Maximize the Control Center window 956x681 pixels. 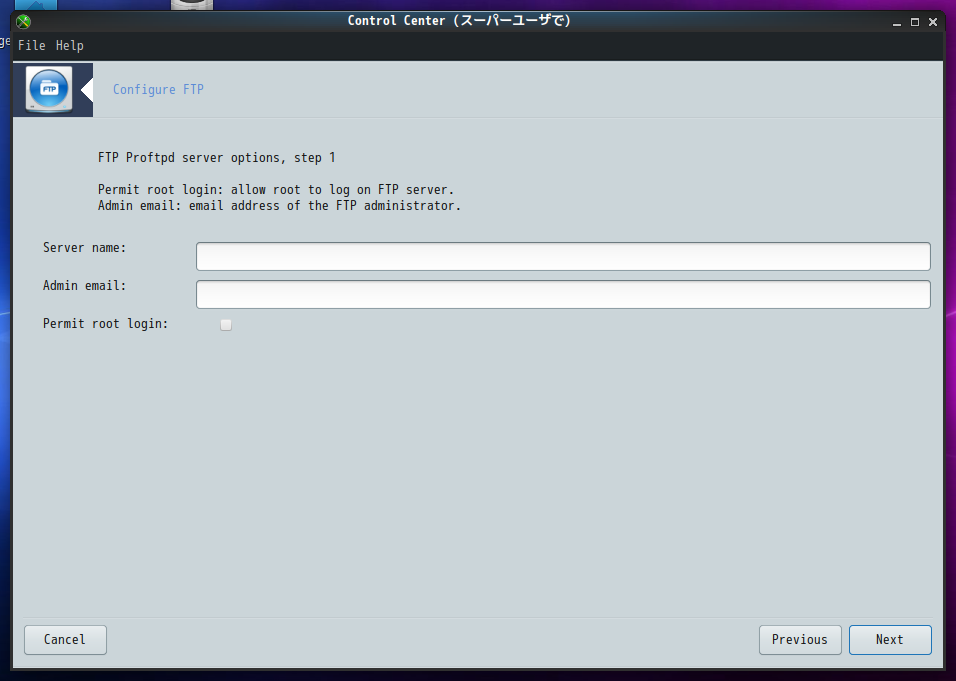click(915, 22)
